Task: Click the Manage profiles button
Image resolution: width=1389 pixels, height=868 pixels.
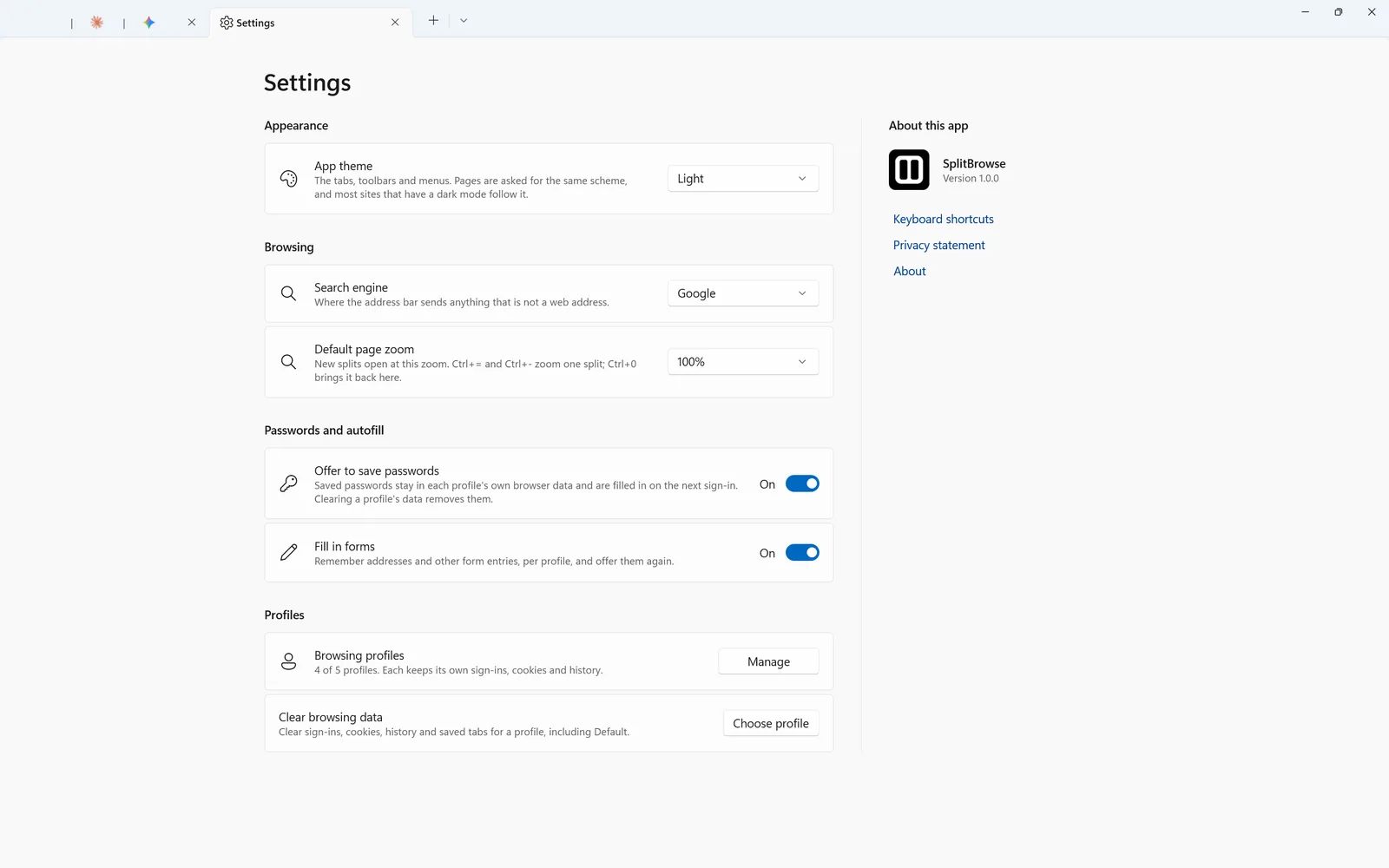Action: pos(768,661)
